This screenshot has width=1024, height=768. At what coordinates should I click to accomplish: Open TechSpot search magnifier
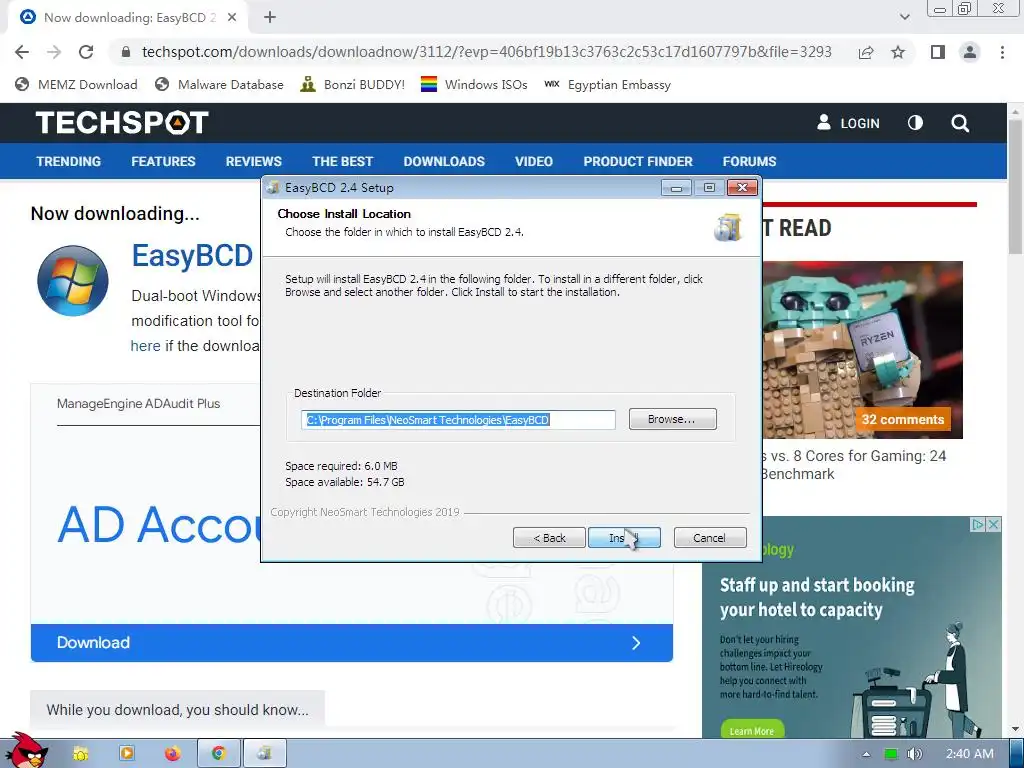[959, 123]
